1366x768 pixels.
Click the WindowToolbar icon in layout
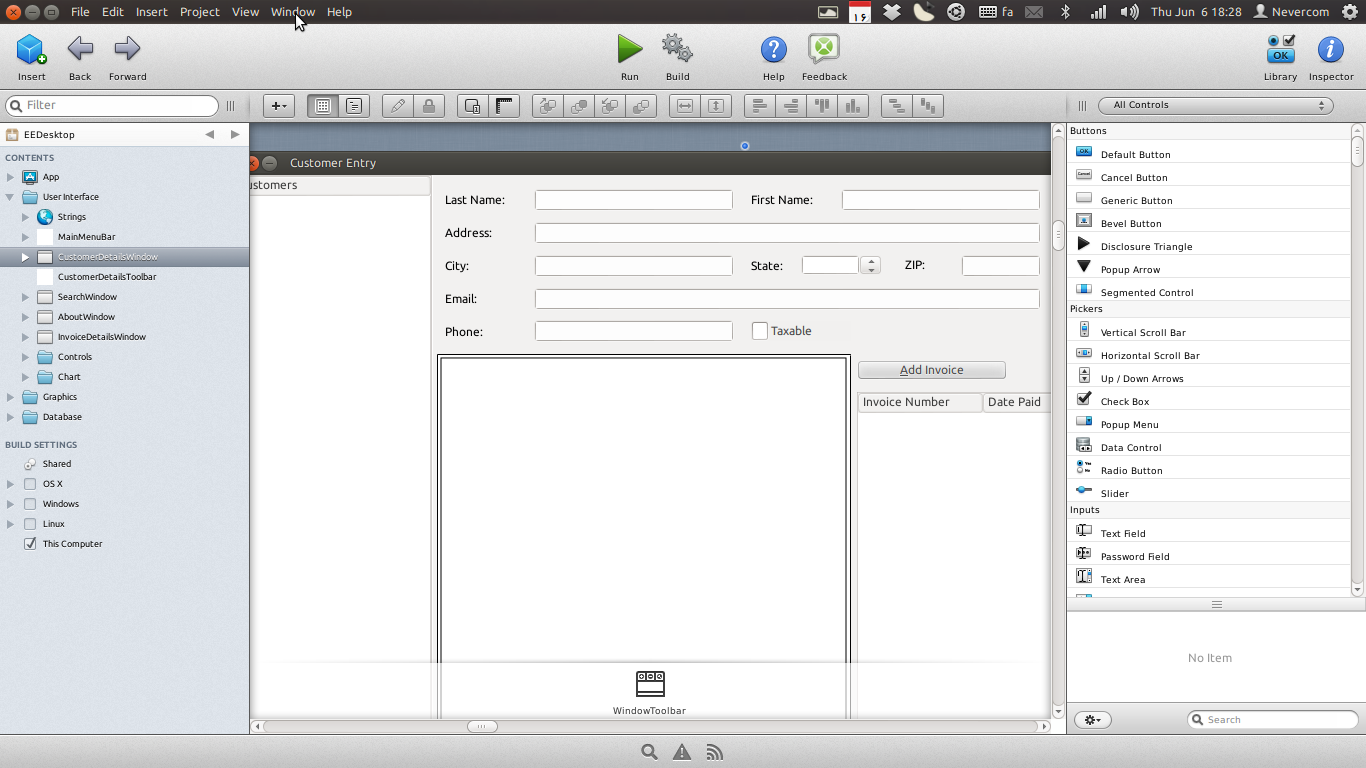650,684
